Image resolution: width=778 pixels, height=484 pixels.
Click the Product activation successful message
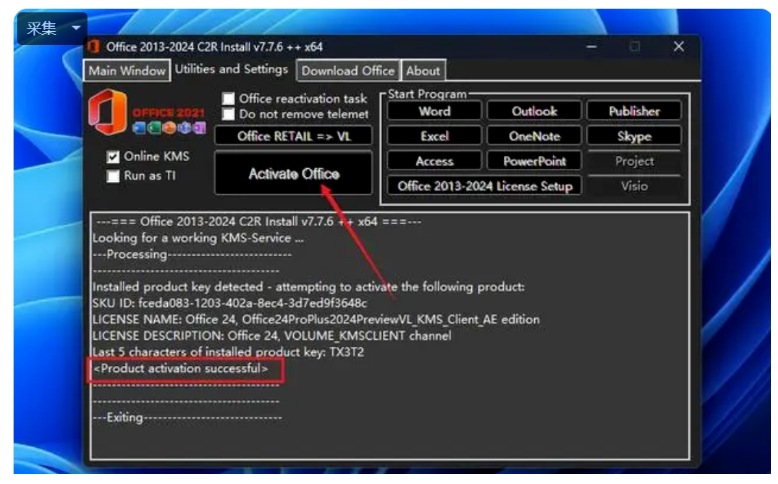click(x=181, y=368)
